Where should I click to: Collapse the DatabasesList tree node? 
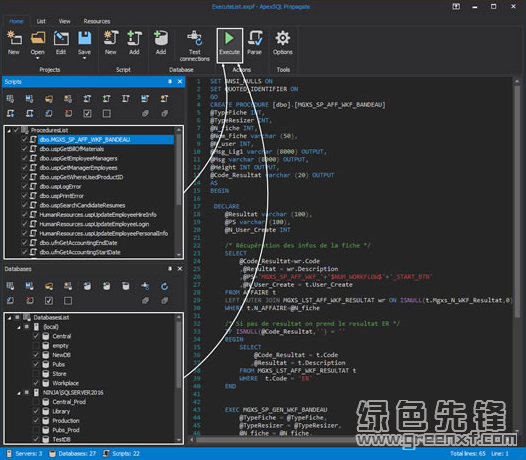[x=9, y=317]
